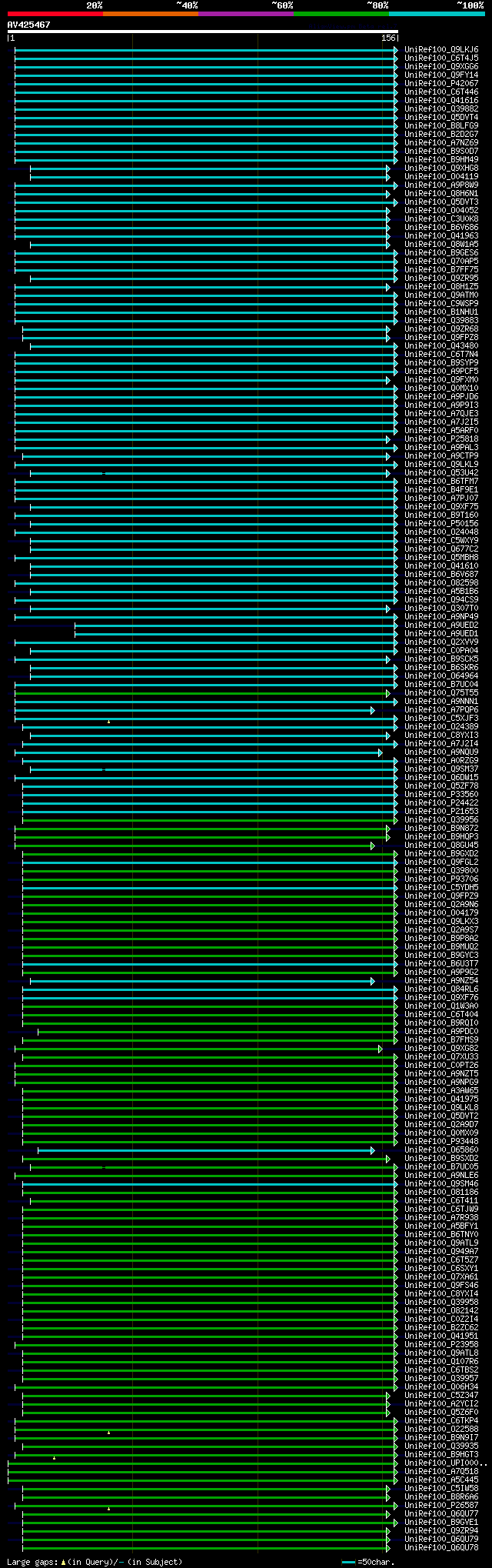
Task: Choose hit UniRef100_B9HM49
Action: 441,159
